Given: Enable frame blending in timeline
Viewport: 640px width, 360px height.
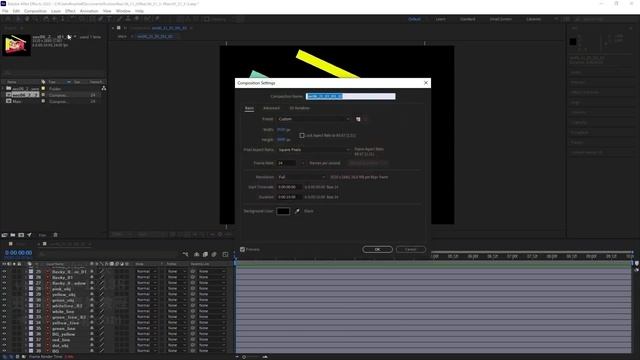Looking at the screenshot, I should click(205, 254).
